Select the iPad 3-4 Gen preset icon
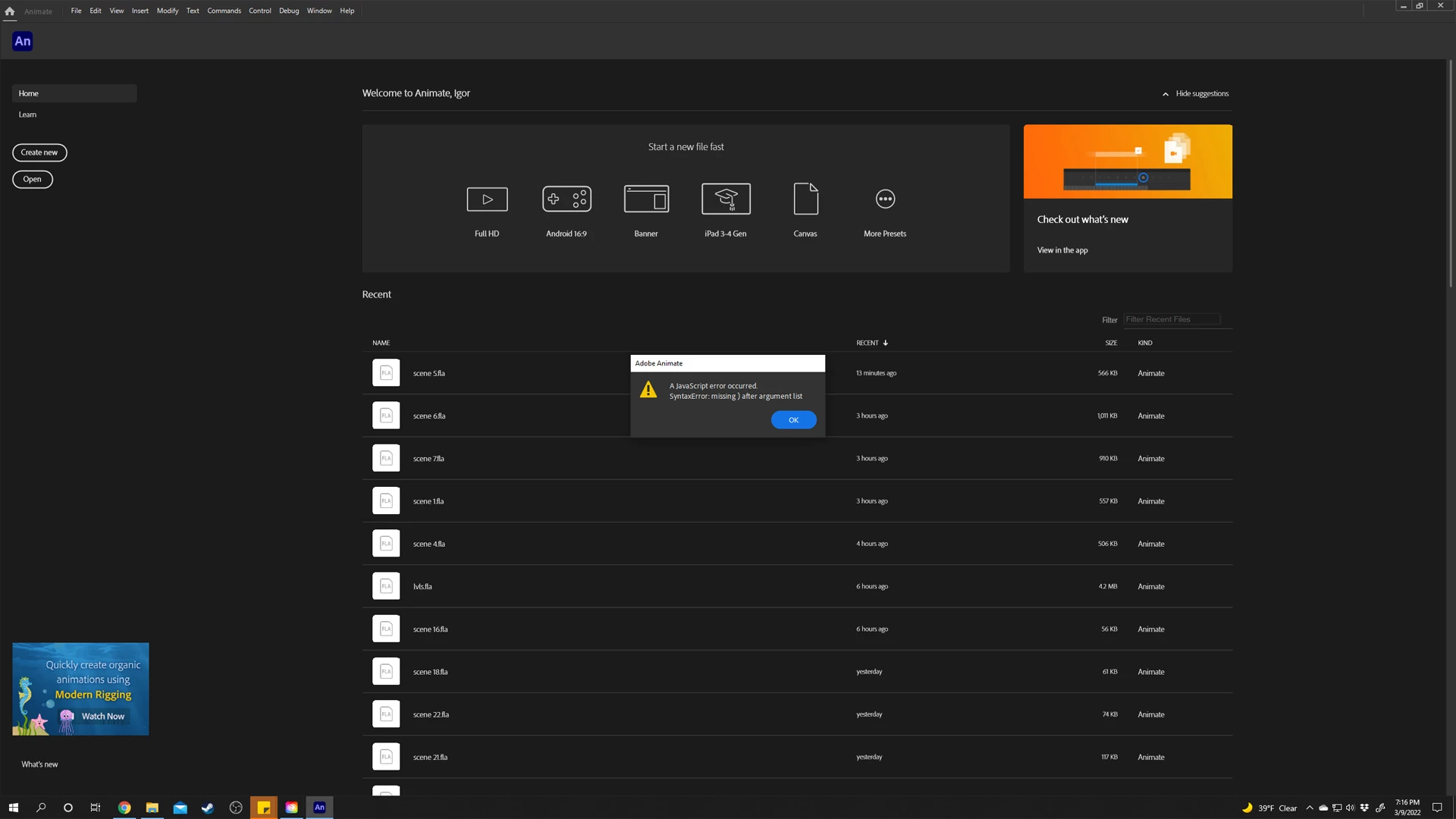The width and height of the screenshot is (1456, 819). tap(726, 199)
